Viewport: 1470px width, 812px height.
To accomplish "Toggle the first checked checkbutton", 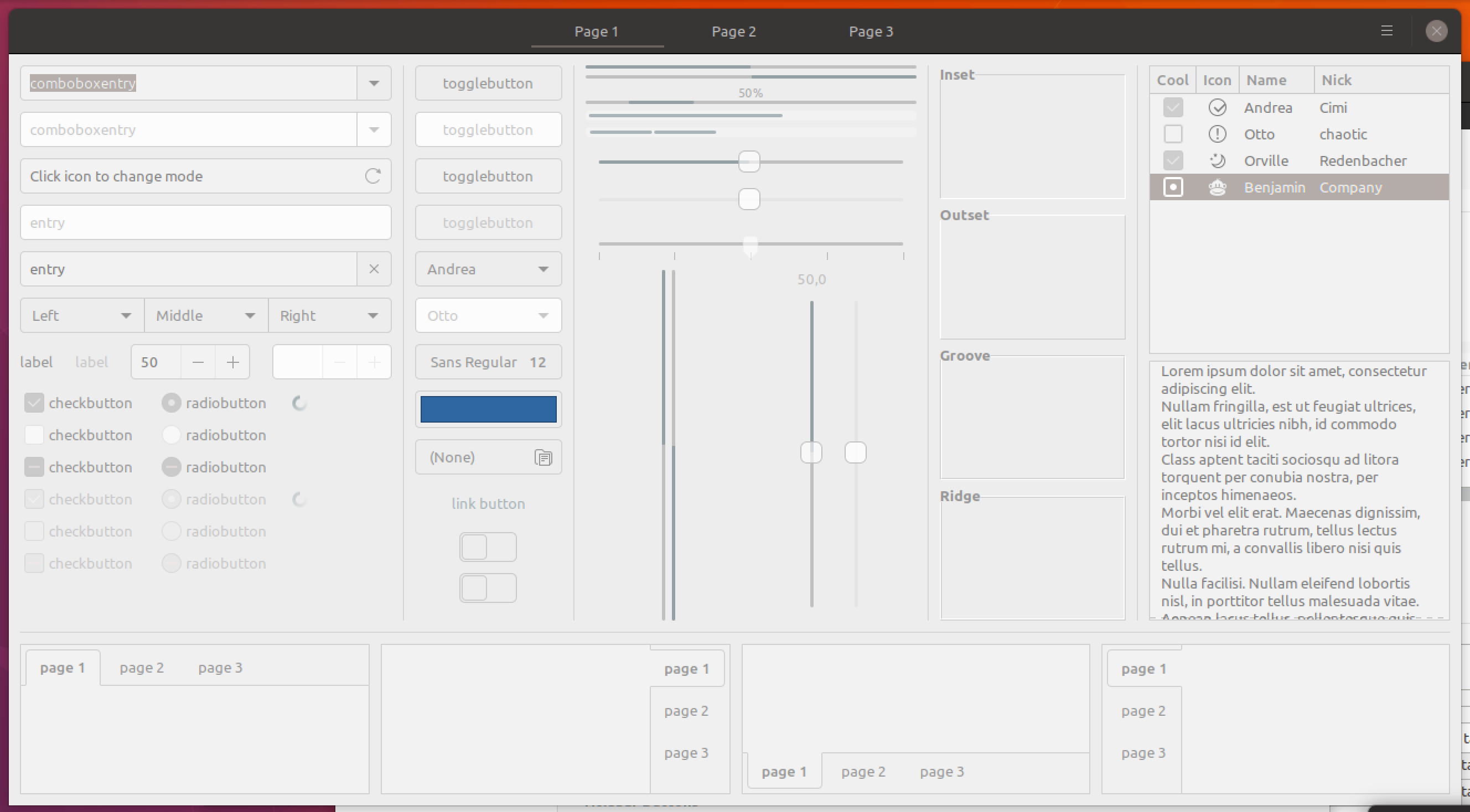I will click(x=34, y=403).
